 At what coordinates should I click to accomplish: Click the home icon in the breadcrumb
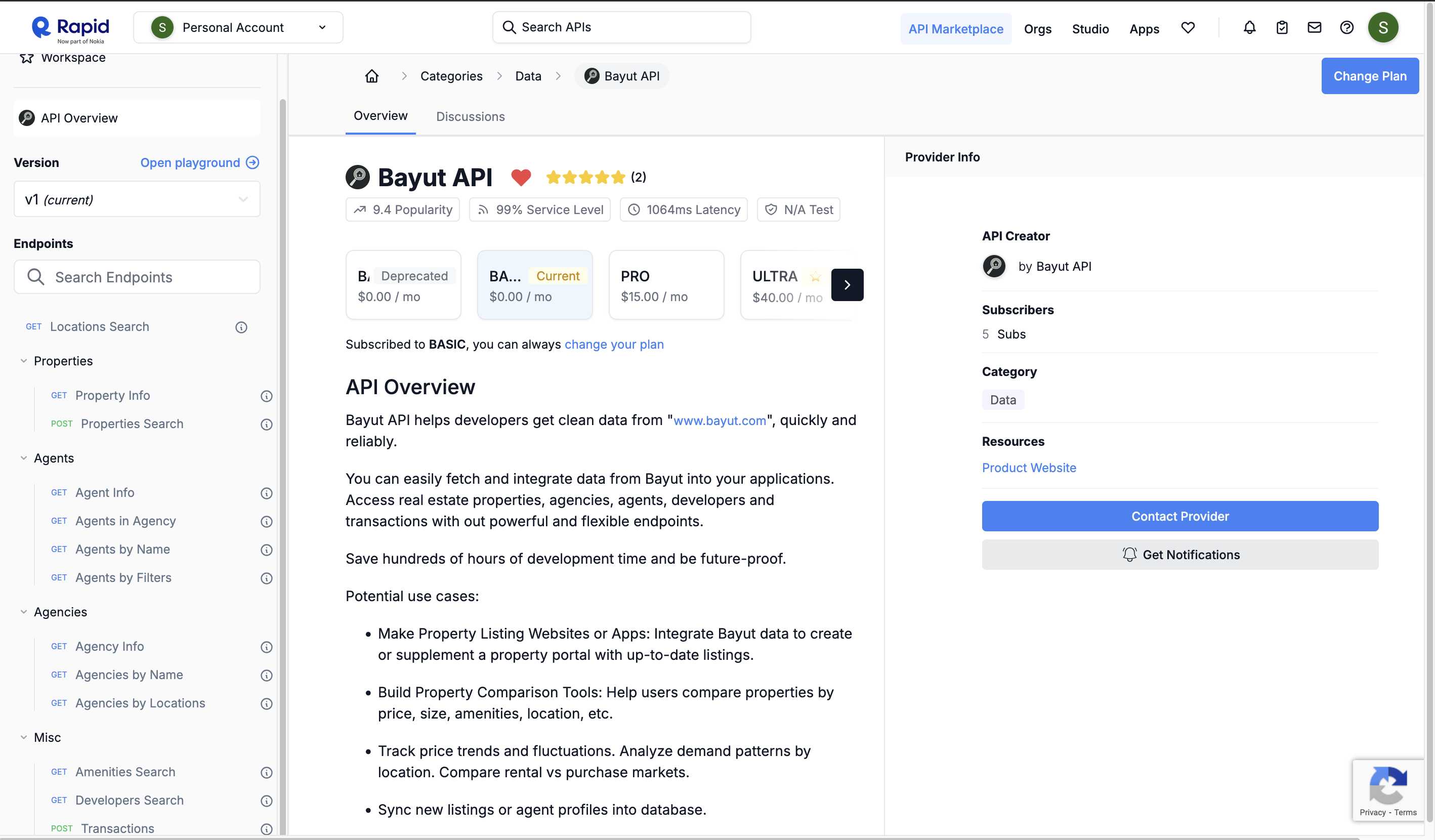pos(372,76)
